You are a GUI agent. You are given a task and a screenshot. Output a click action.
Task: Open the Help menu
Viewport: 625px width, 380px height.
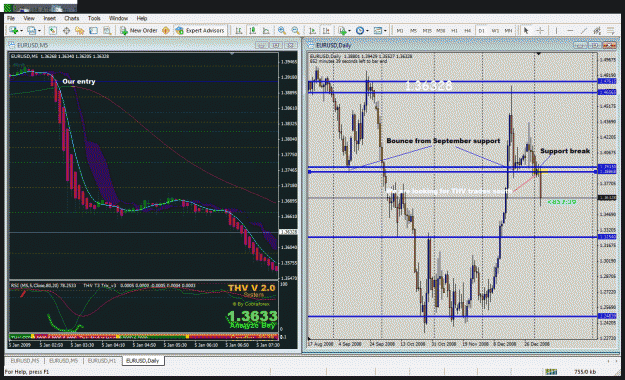pos(142,18)
